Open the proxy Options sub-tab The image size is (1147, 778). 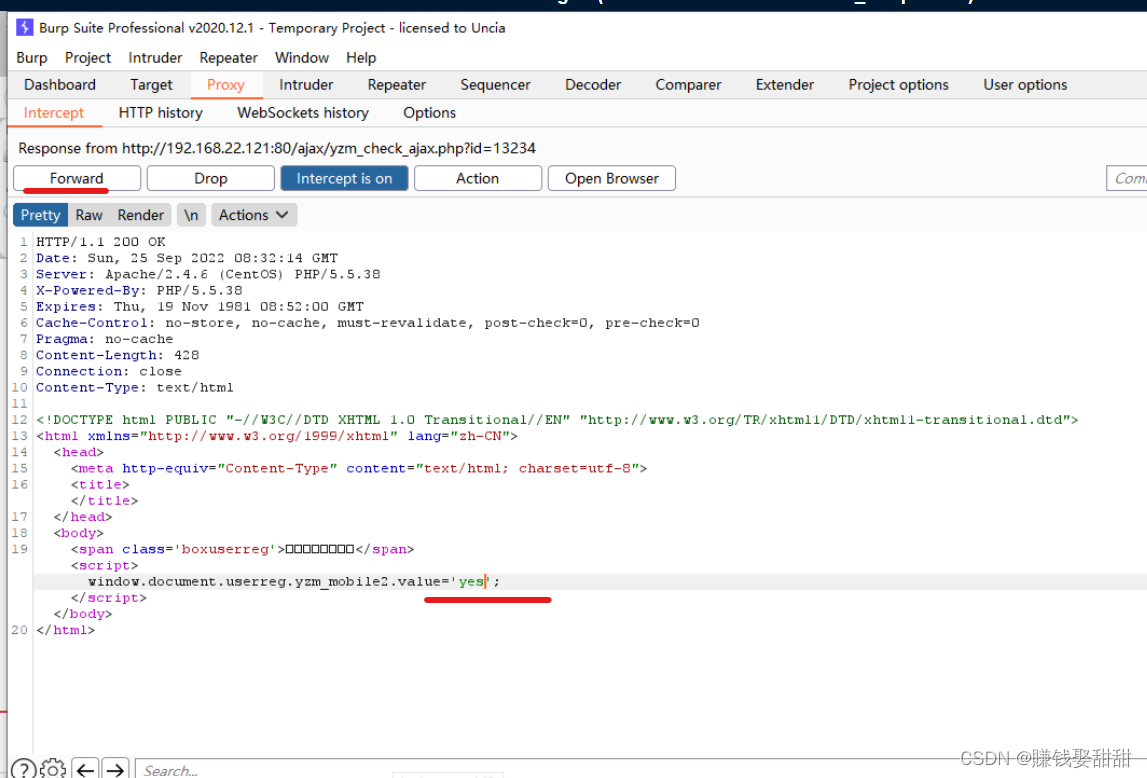pyautogui.click(x=429, y=113)
